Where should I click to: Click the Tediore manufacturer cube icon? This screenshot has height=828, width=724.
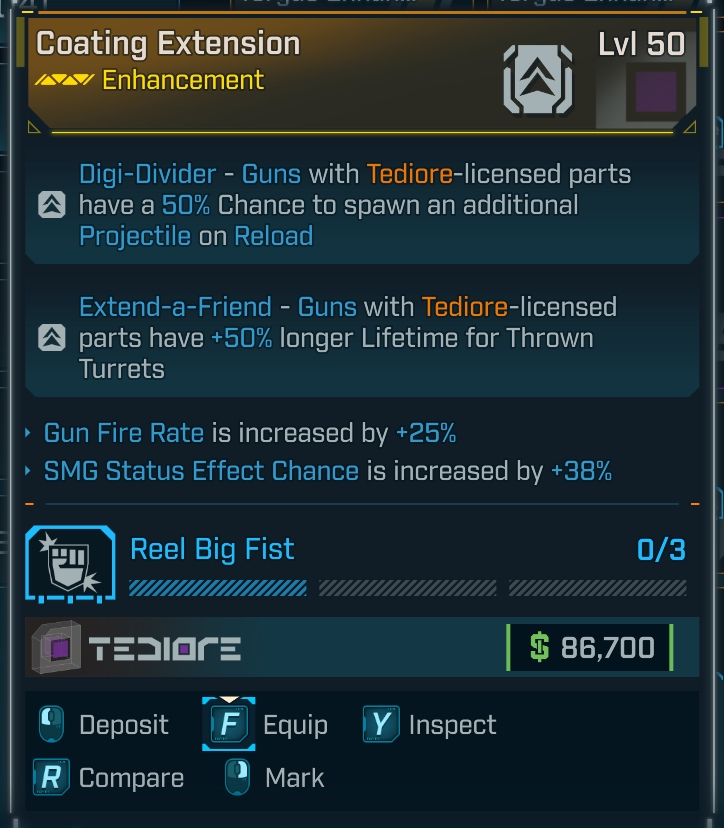(x=58, y=648)
